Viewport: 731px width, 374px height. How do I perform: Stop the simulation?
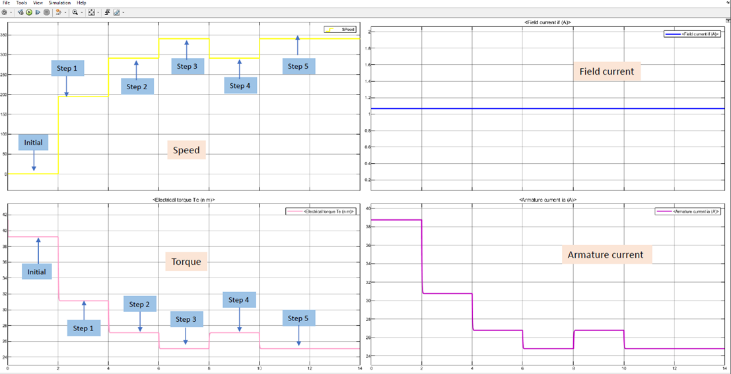[x=47, y=12]
